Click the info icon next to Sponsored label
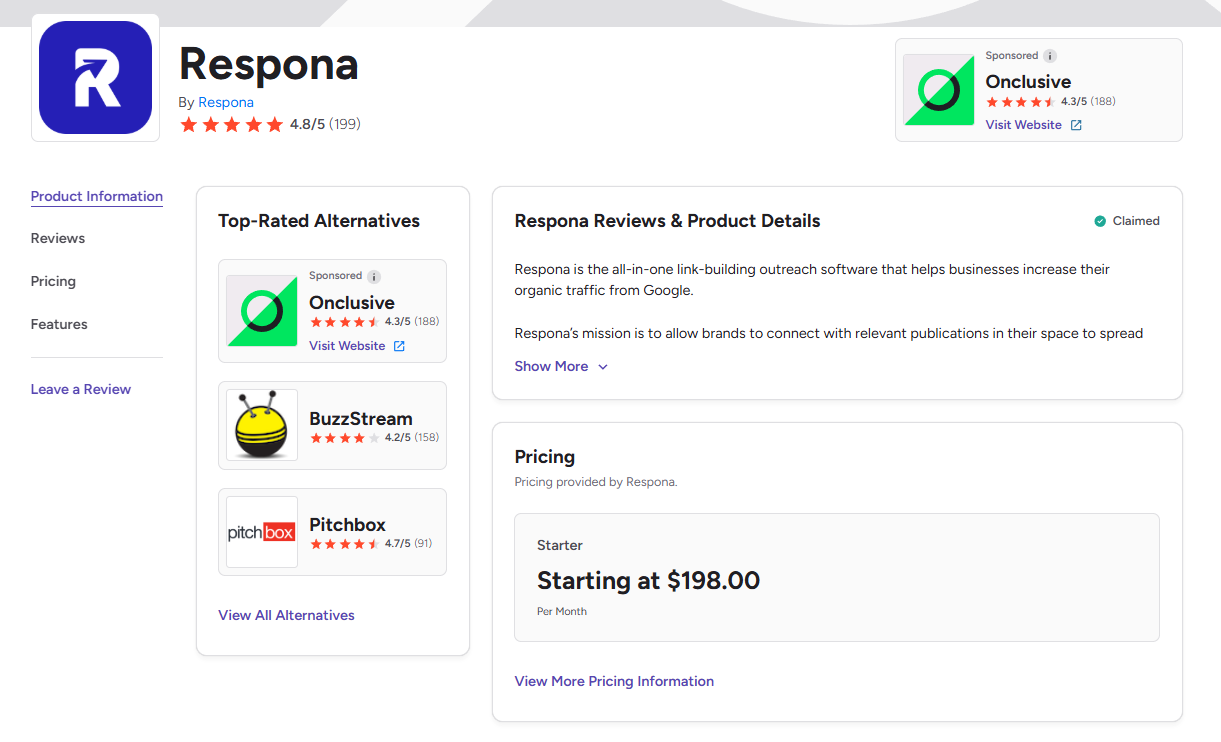 1050,55
